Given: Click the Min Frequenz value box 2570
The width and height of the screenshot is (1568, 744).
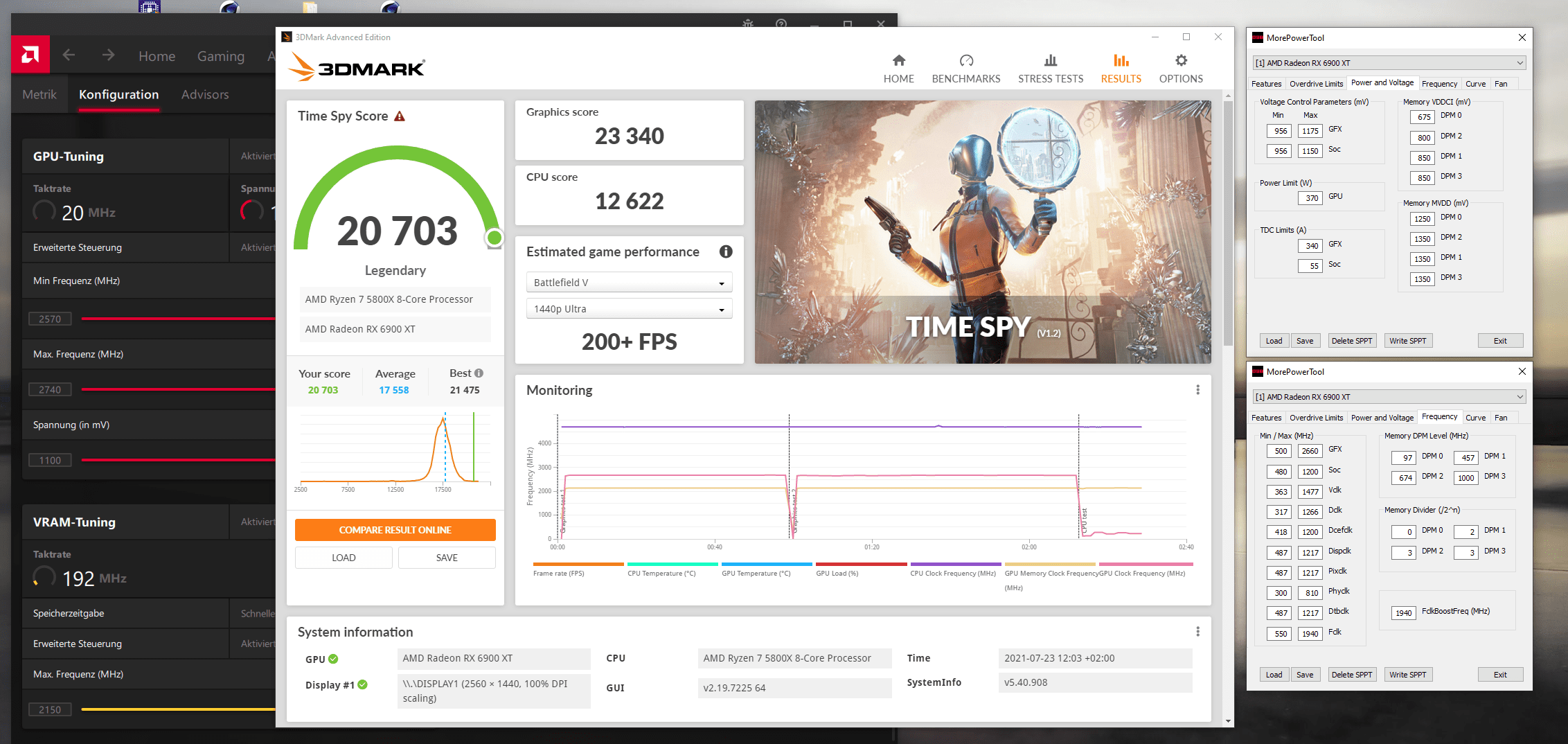Looking at the screenshot, I should pyautogui.click(x=50, y=319).
